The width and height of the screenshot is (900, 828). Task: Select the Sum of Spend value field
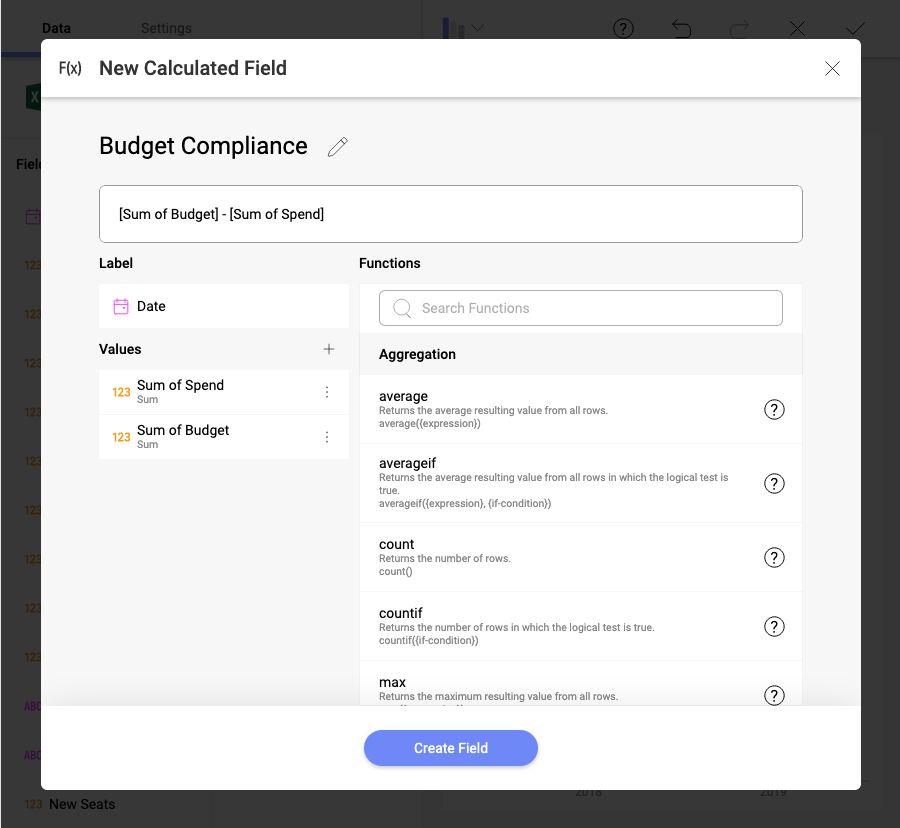point(180,386)
